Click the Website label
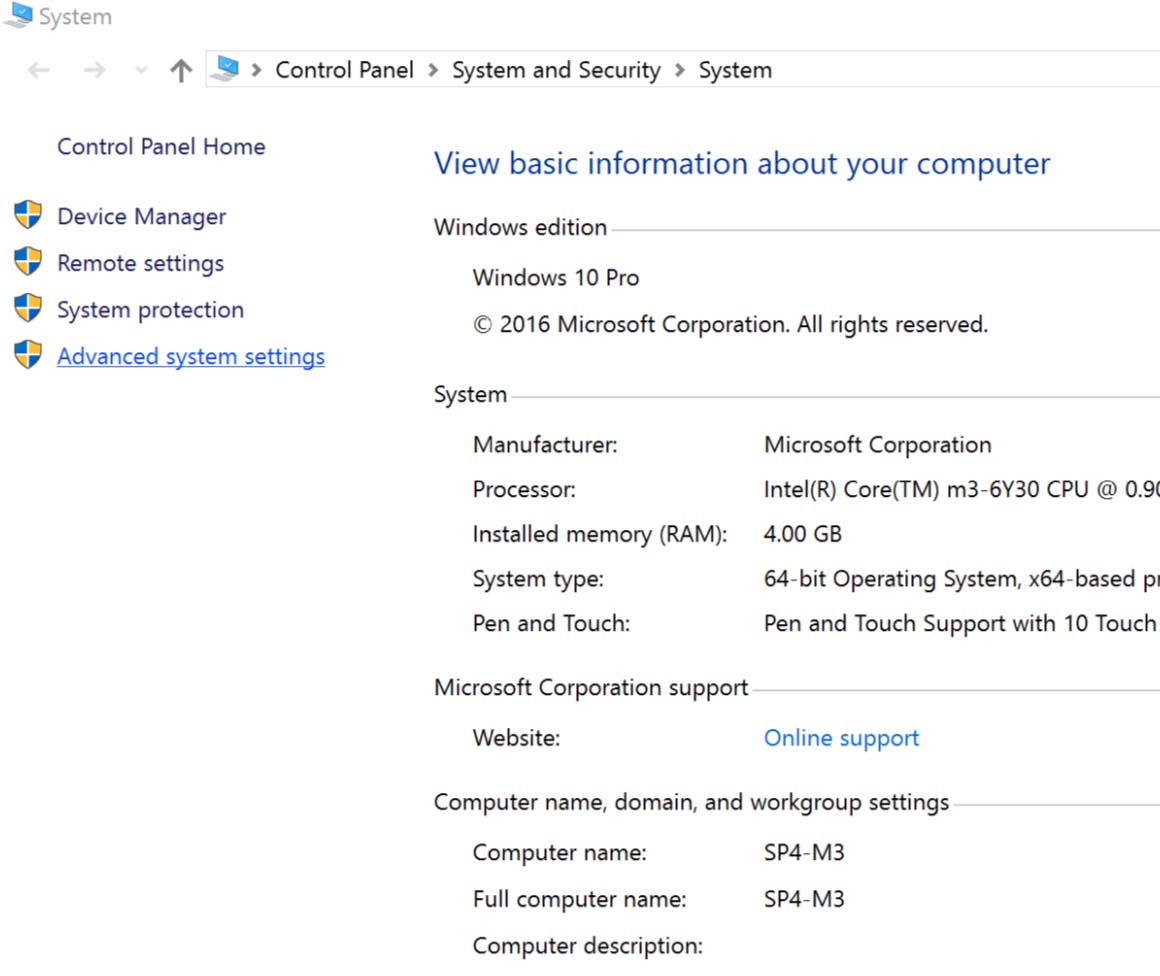The image size is (1160, 976). pos(516,738)
